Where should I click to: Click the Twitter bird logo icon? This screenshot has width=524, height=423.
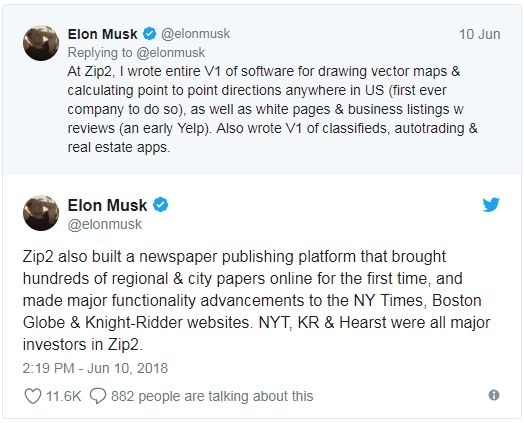(x=491, y=204)
